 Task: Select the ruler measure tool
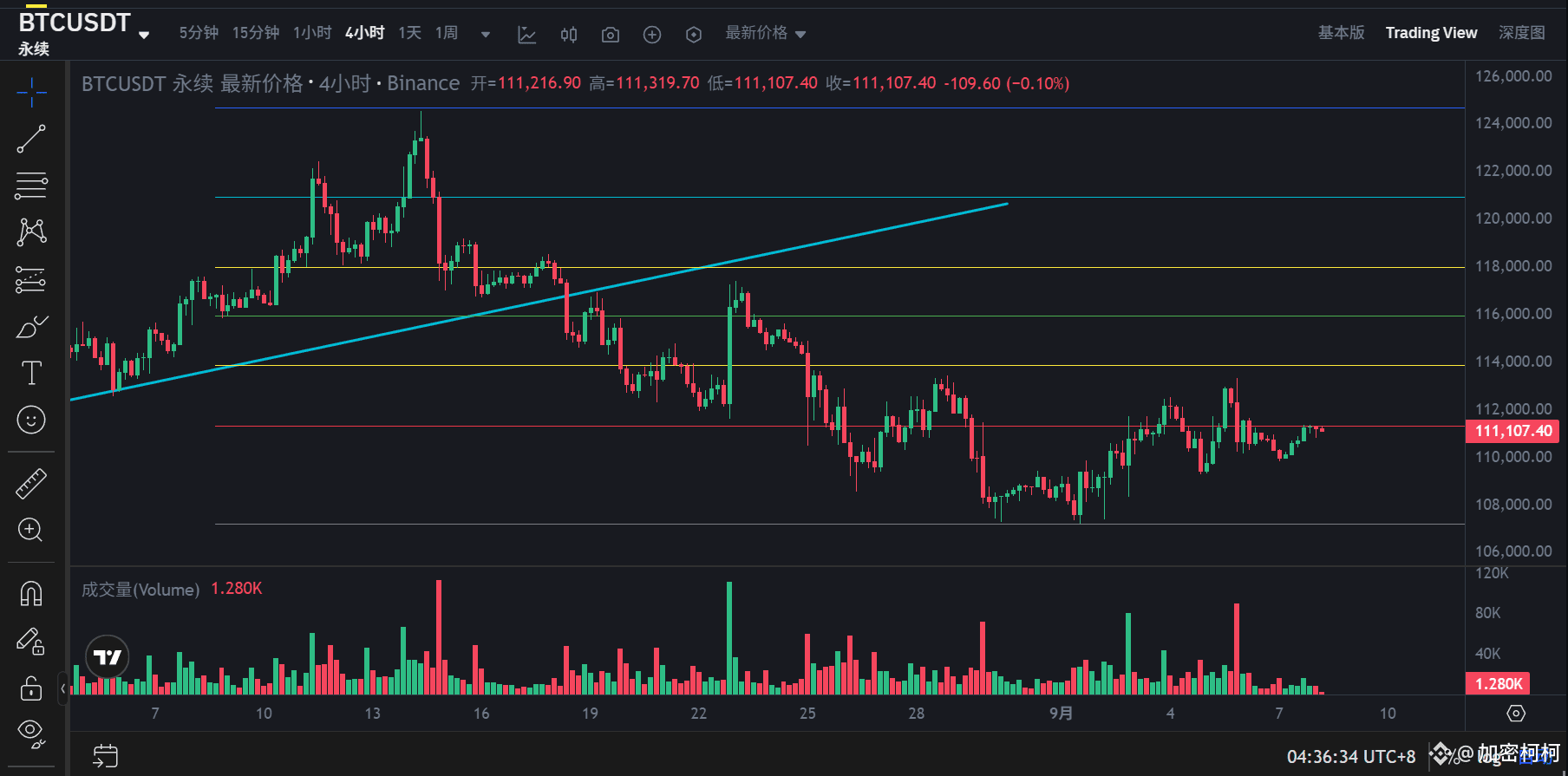click(x=31, y=484)
